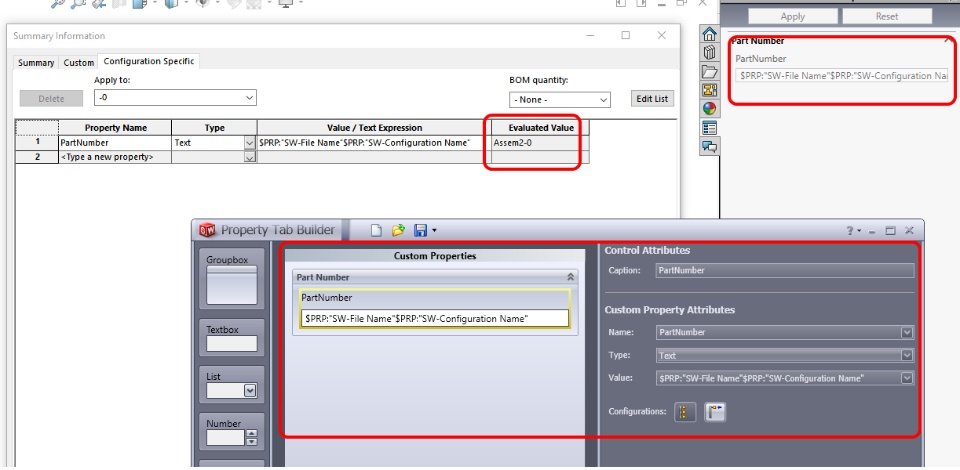Screen dimensions: 960x470
Task: Open an existing template in Property Tab Builder
Action: 399,230
